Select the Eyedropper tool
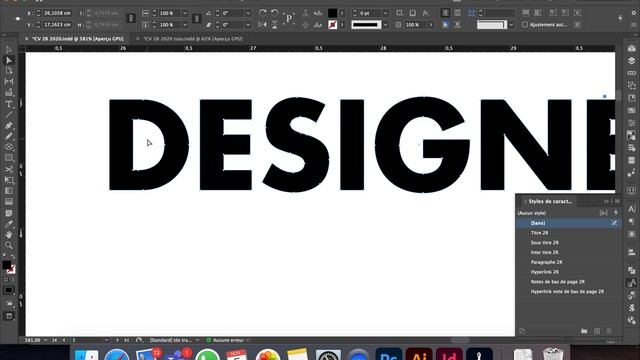This screenshot has width=640, height=360. click(9, 224)
